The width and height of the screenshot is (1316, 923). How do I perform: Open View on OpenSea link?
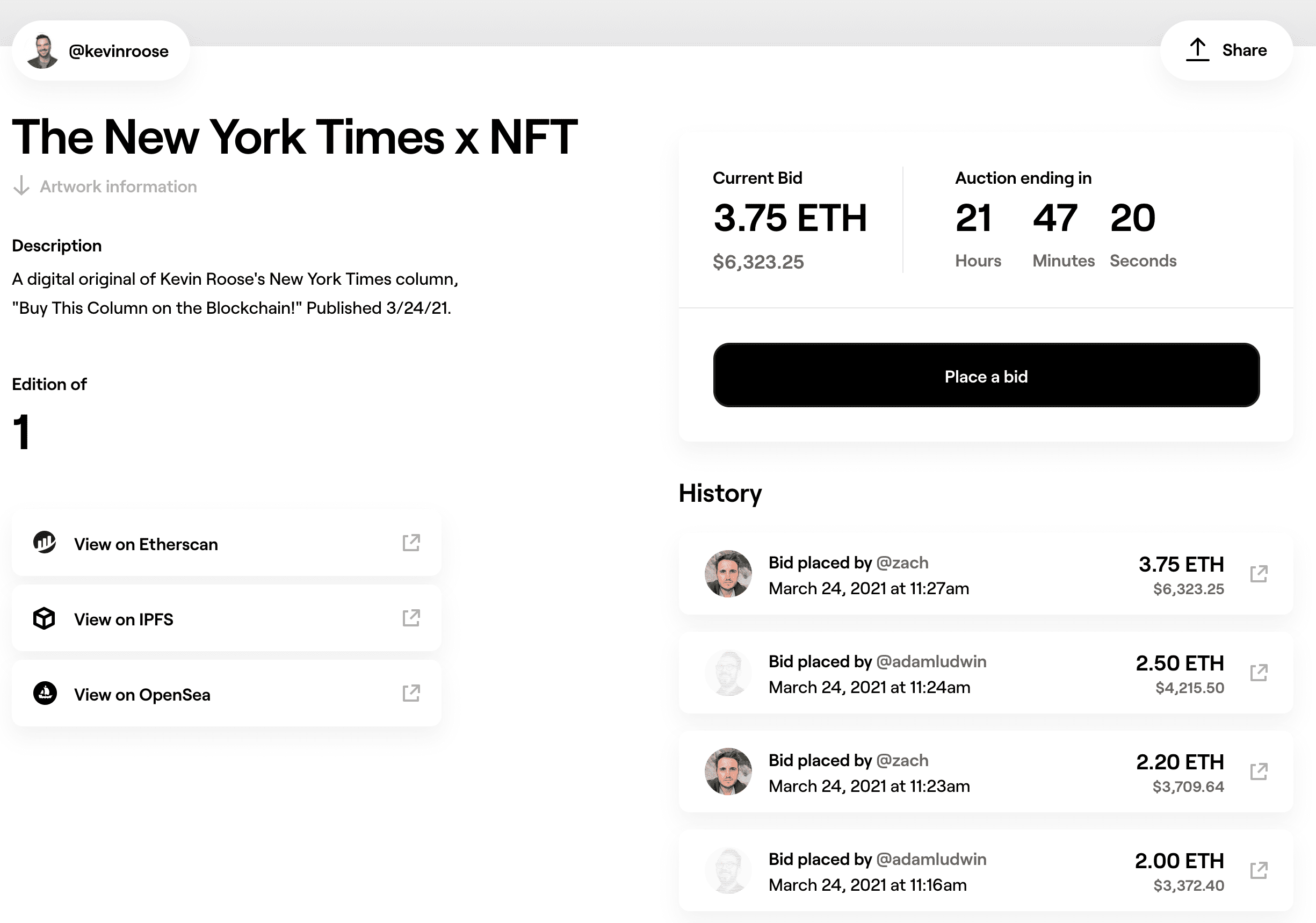coord(142,694)
